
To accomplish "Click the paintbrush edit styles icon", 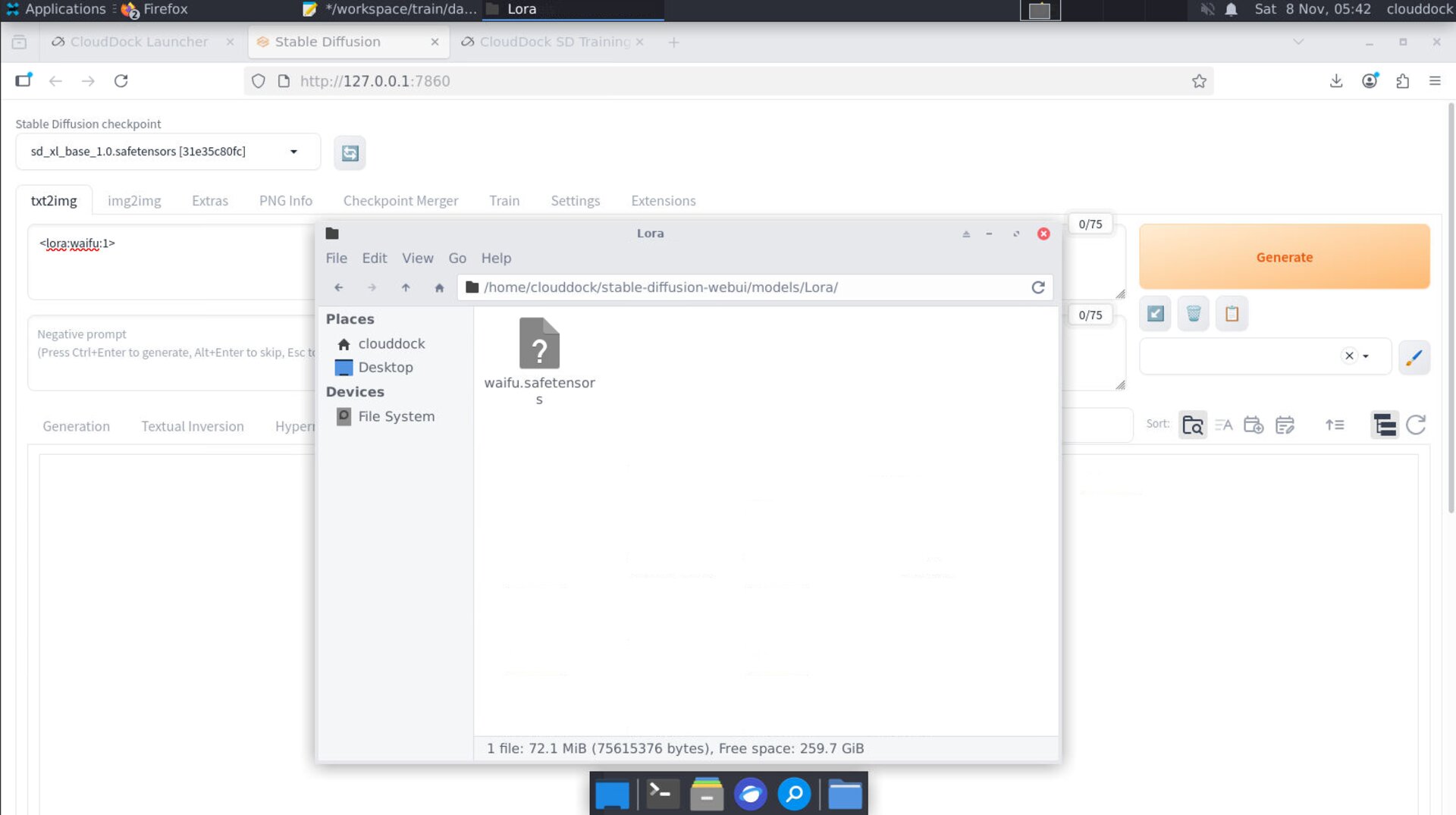I will point(1414,357).
